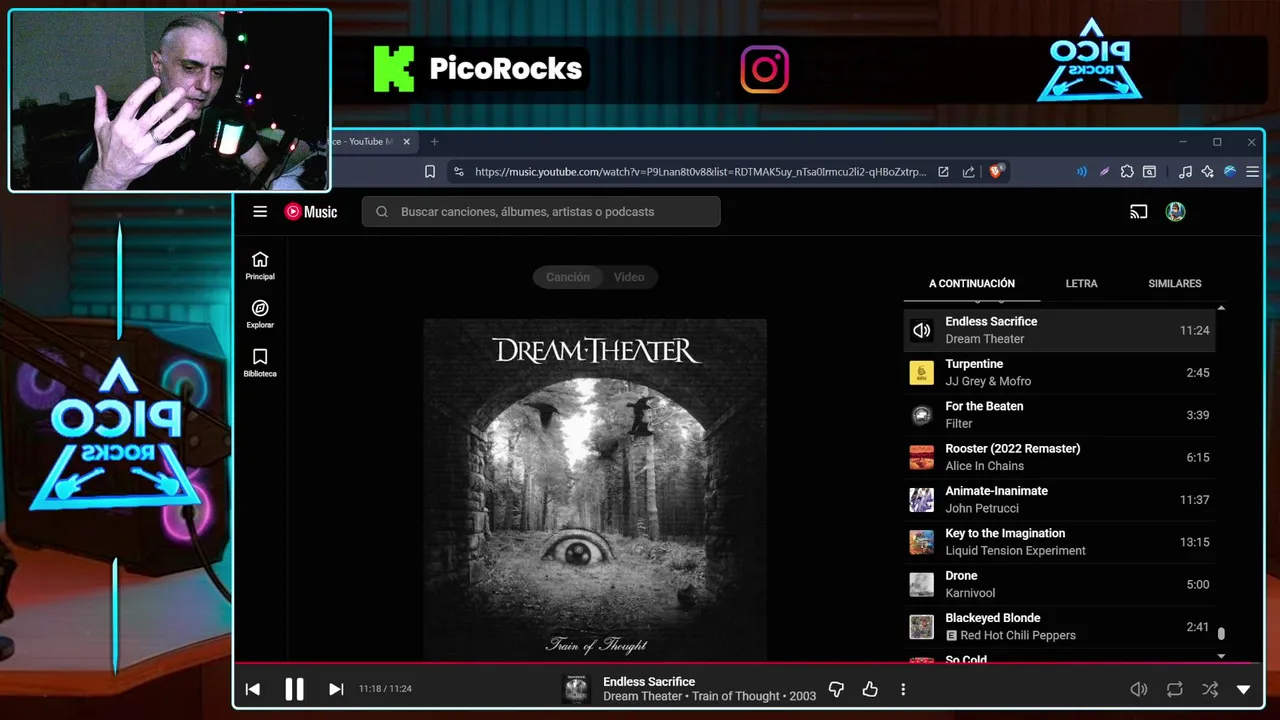Image resolution: width=1280 pixels, height=720 pixels.
Task: Click the search songs and albums field
Action: point(541,212)
